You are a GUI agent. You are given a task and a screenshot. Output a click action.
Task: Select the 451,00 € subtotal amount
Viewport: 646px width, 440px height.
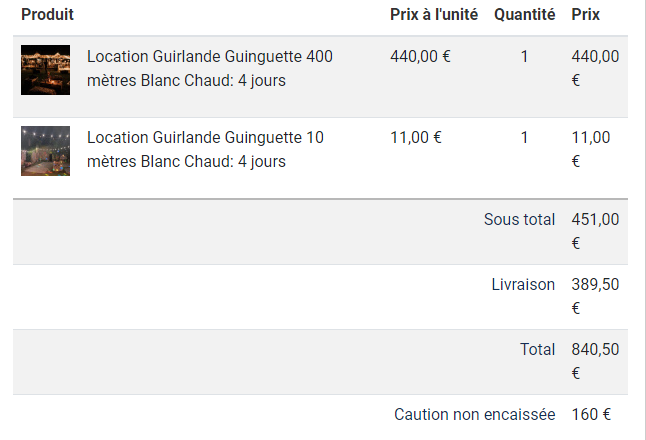coord(595,230)
